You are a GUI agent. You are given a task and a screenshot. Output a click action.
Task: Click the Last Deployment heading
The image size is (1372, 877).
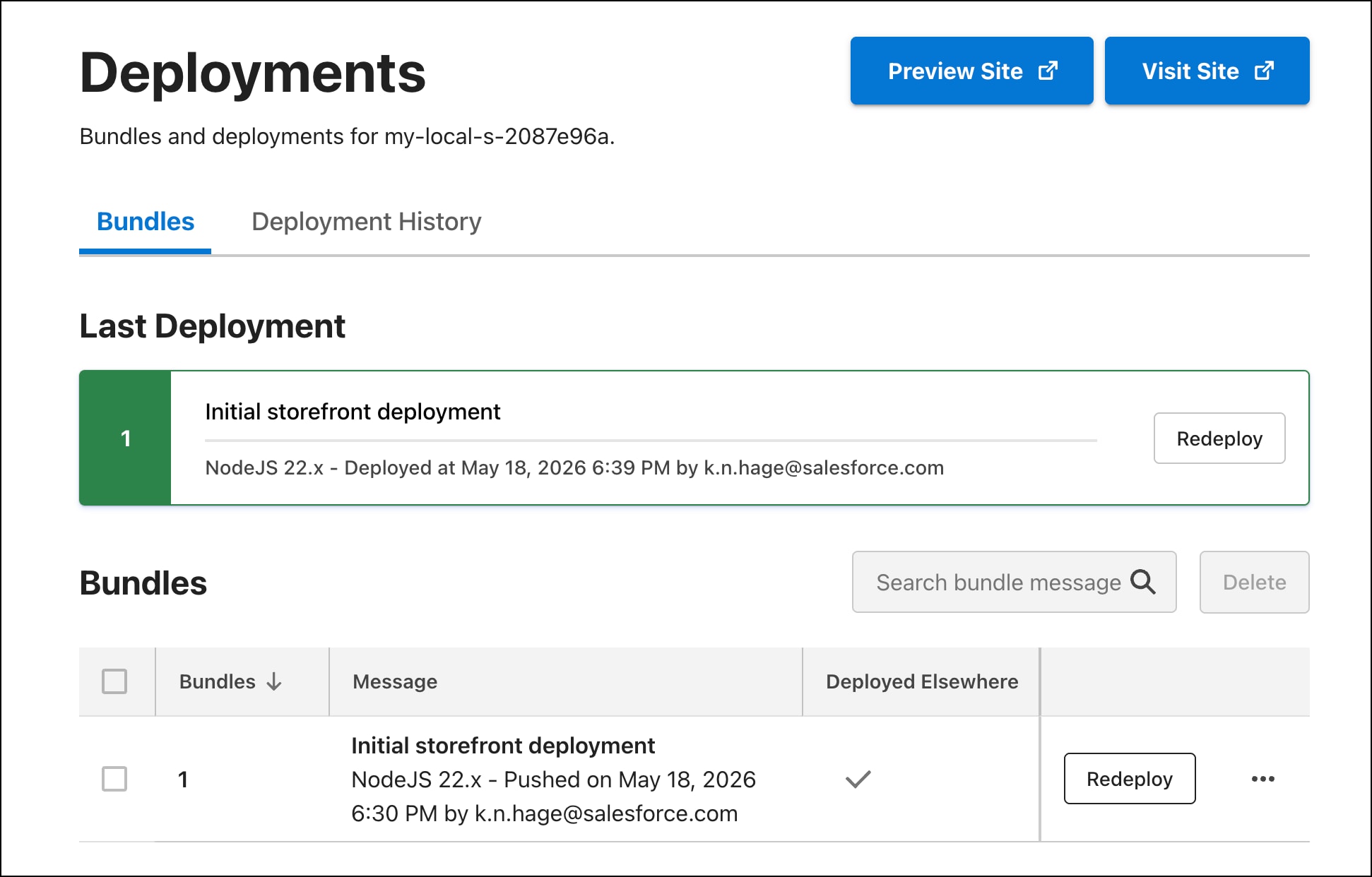click(x=212, y=326)
